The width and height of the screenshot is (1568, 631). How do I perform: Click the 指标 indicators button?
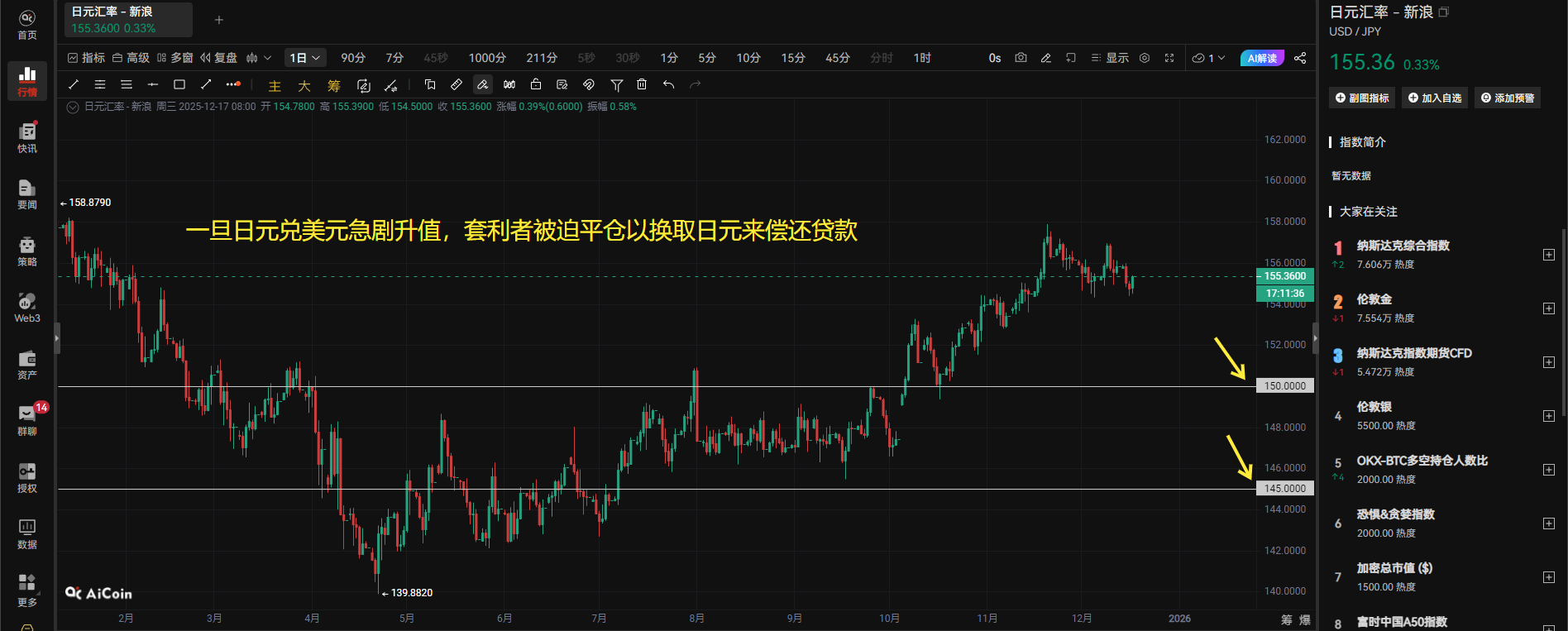(x=86, y=58)
